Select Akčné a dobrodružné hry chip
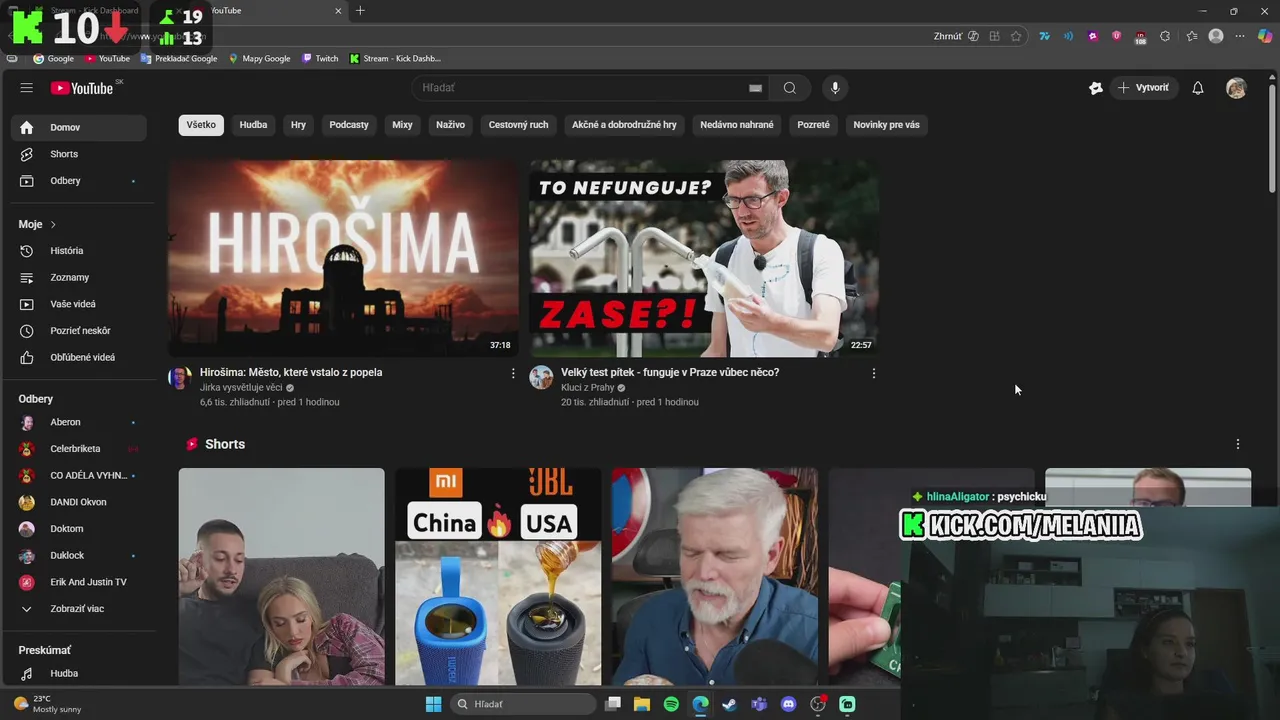This screenshot has height=720, width=1280. click(x=624, y=125)
